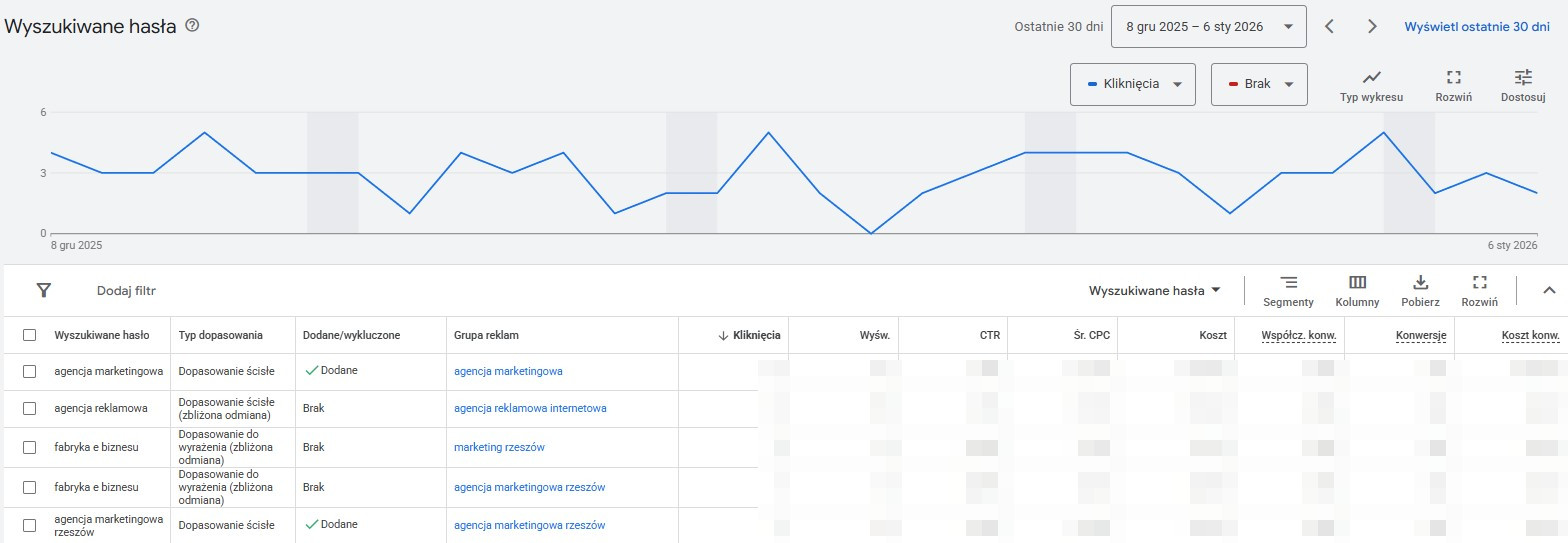The image size is (1568, 543).
Task: Sort table by Kliknięcia column header
Action: click(x=755, y=336)
